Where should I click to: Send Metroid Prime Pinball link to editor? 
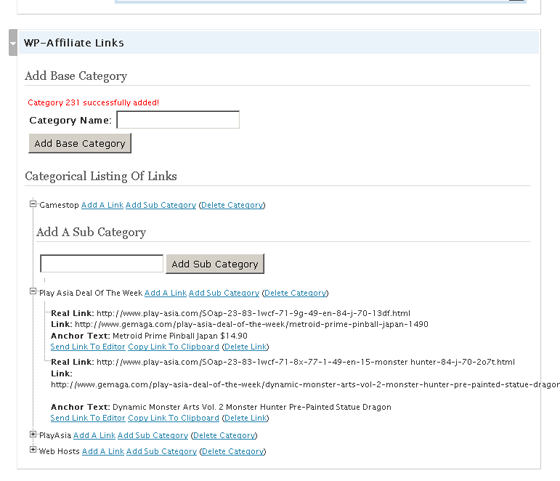[x=88, y=347]
